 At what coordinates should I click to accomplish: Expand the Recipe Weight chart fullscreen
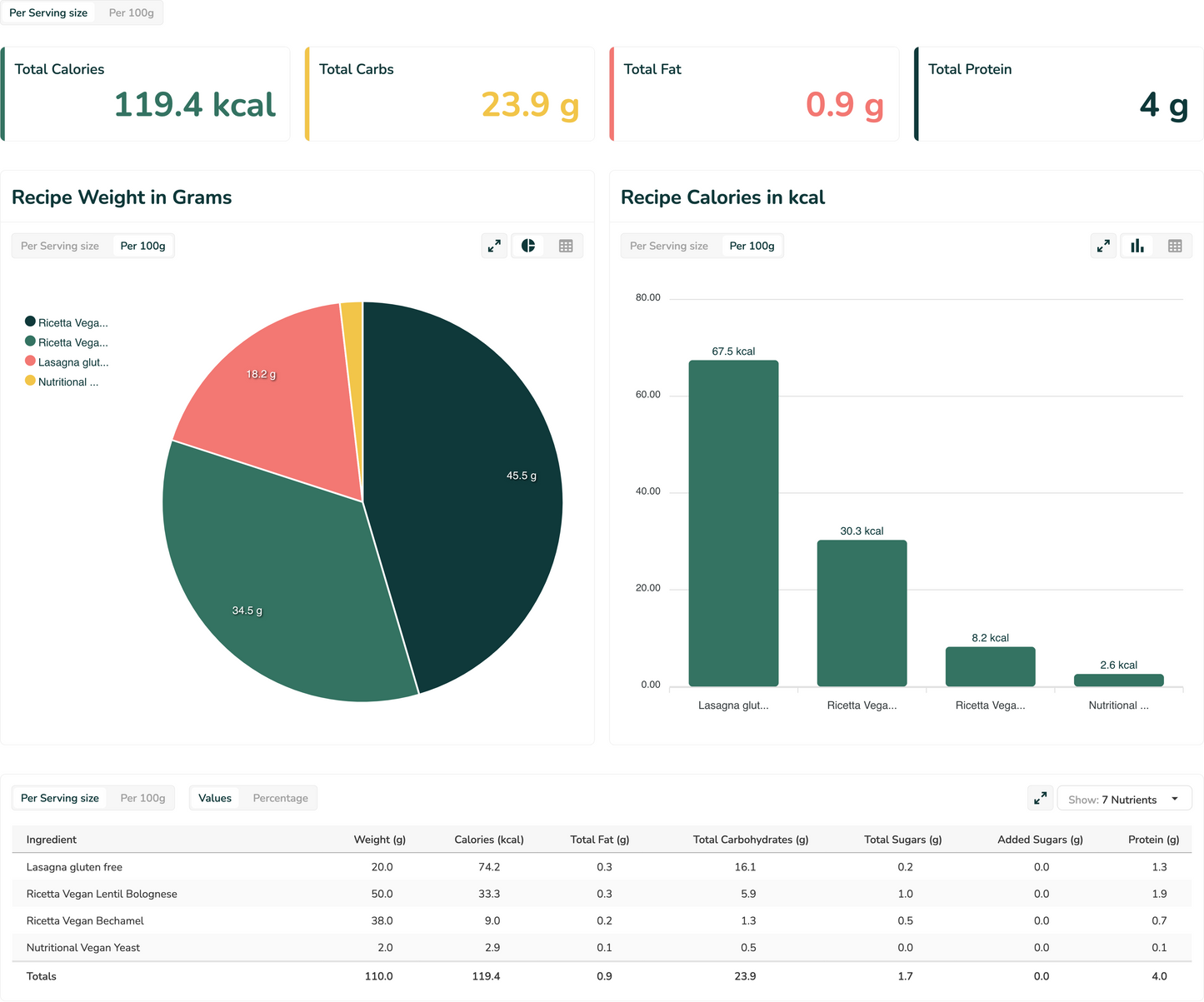coord(495,246)
